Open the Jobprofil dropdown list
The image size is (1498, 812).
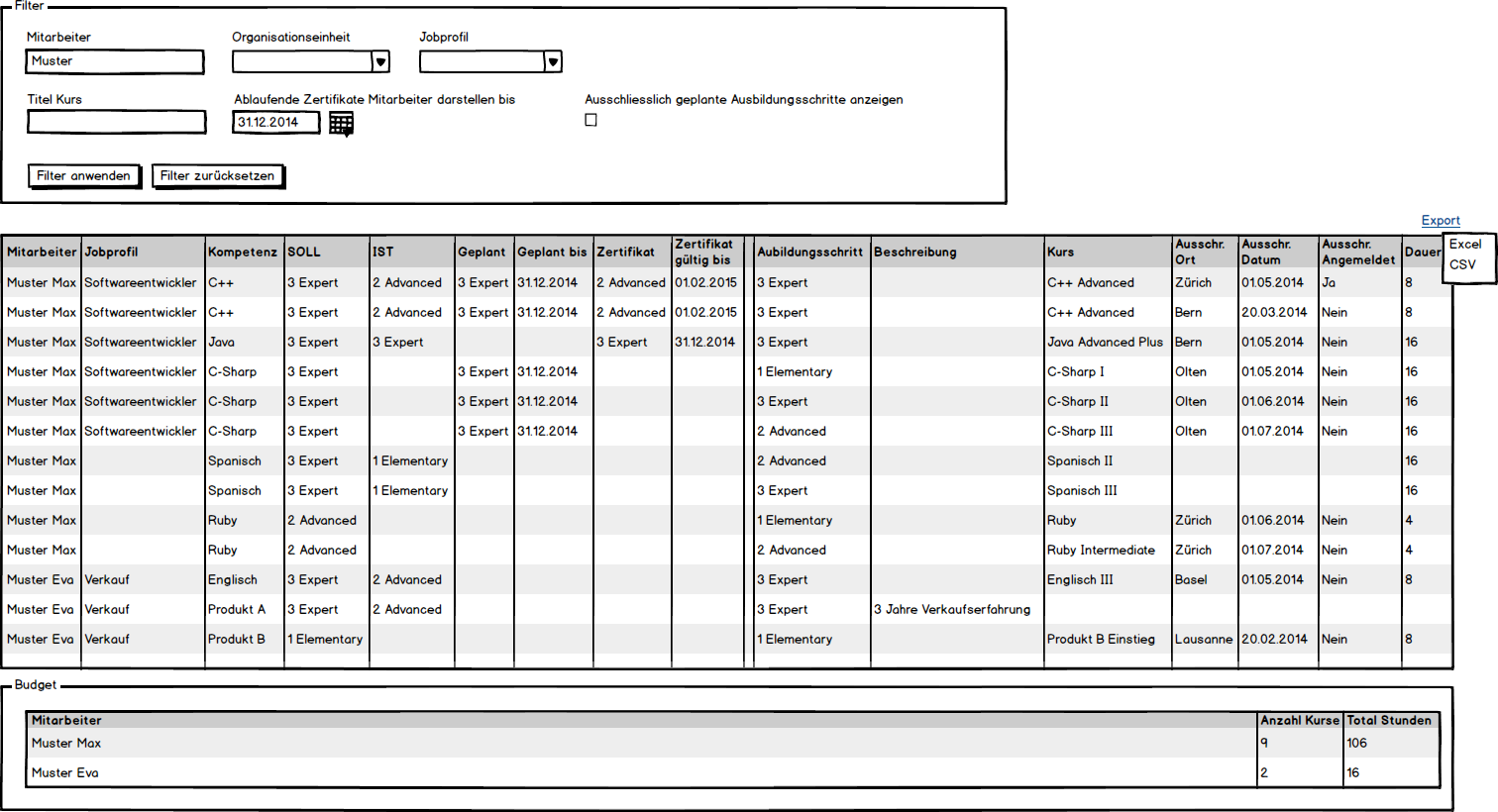pyautogui.click(x=552, y=62)
